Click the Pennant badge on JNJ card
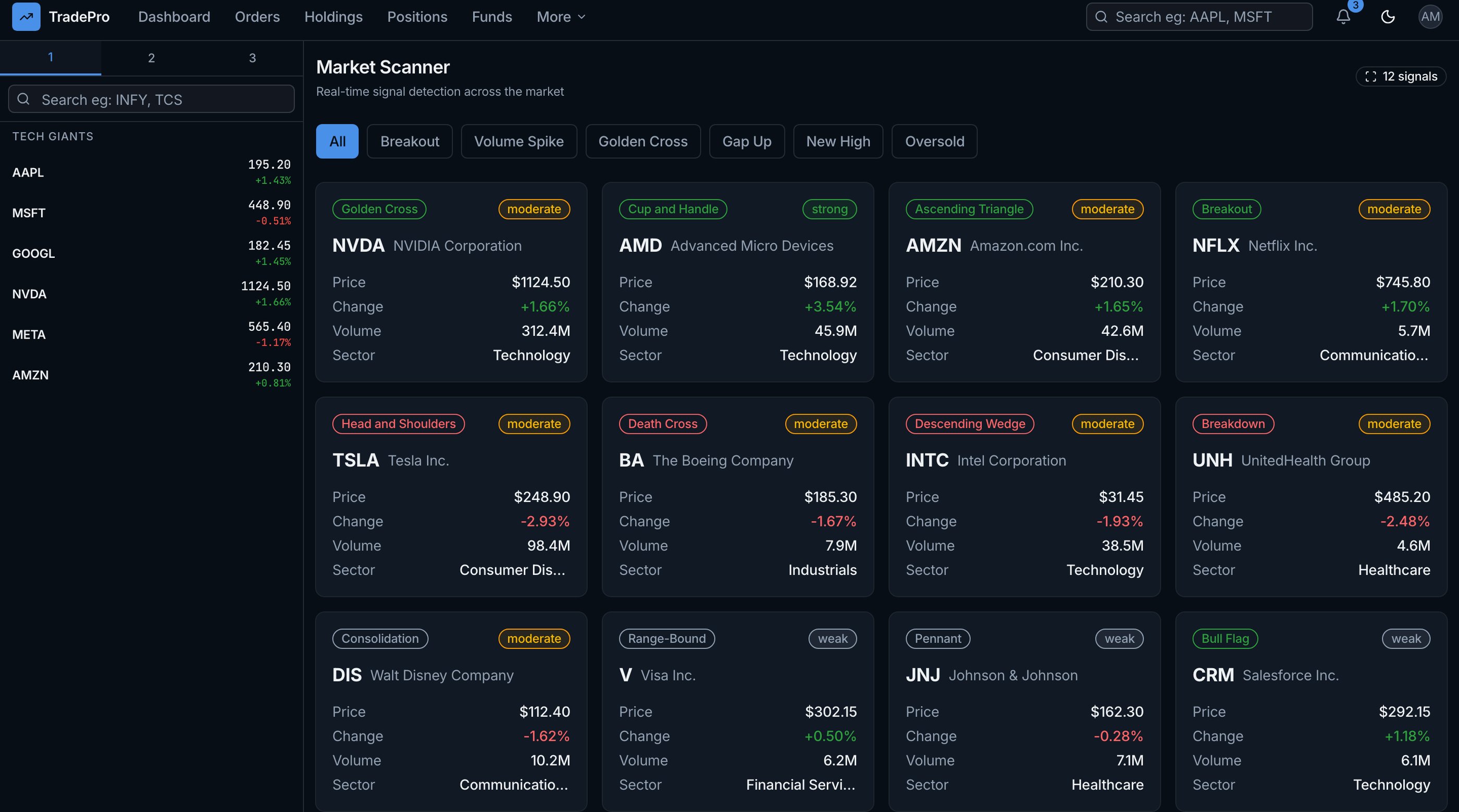Screen dimensions: 1459x812 coord(938,638)
